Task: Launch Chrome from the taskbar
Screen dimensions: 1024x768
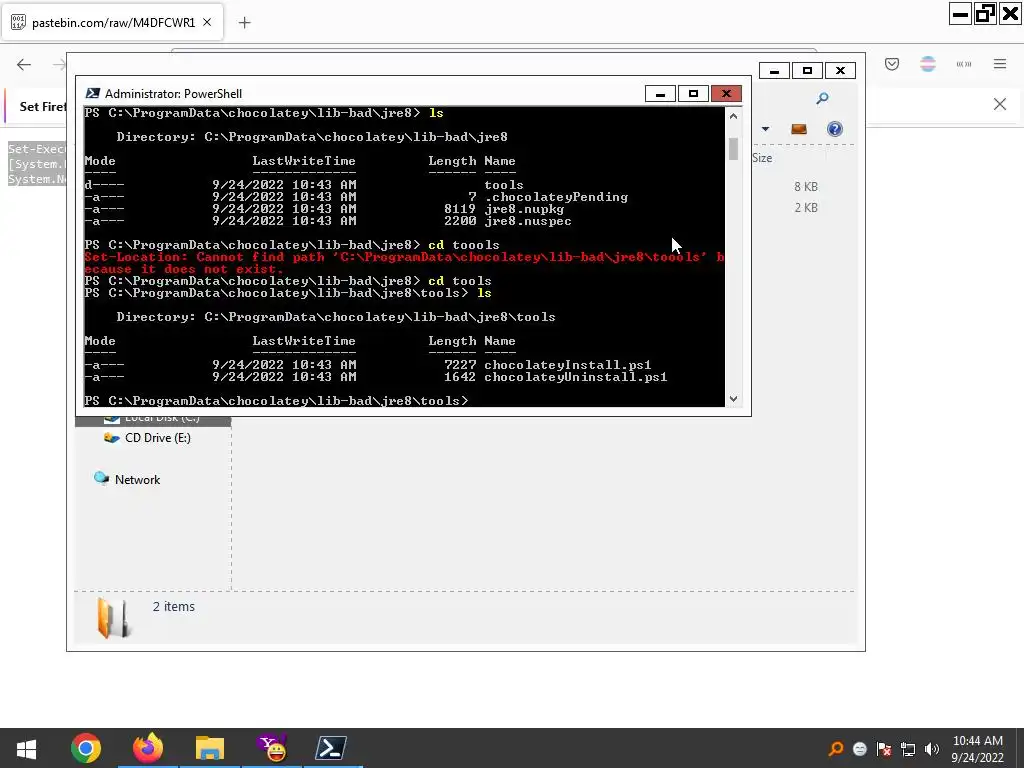Action: [86, 748]
